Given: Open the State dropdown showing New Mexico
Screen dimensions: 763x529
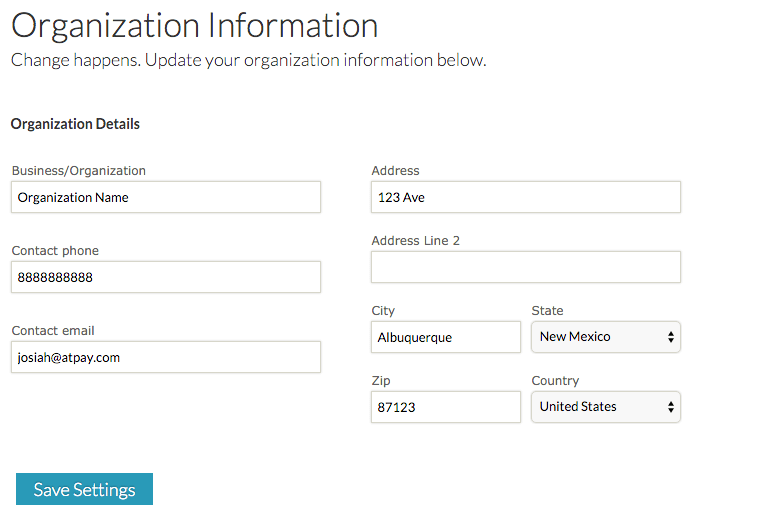Looking at the screenshot, I should coord(606,337).
